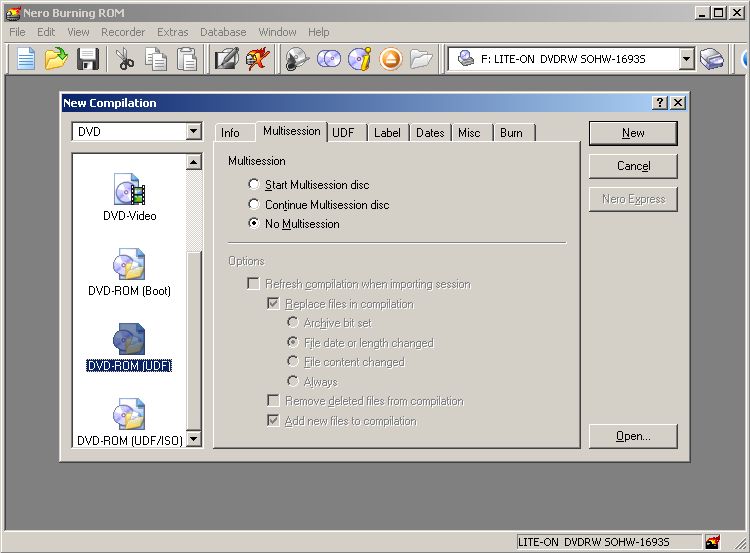This screenshot has width=750, height=553.
Task: Open the Recorder menu
Action: point(123,32)
